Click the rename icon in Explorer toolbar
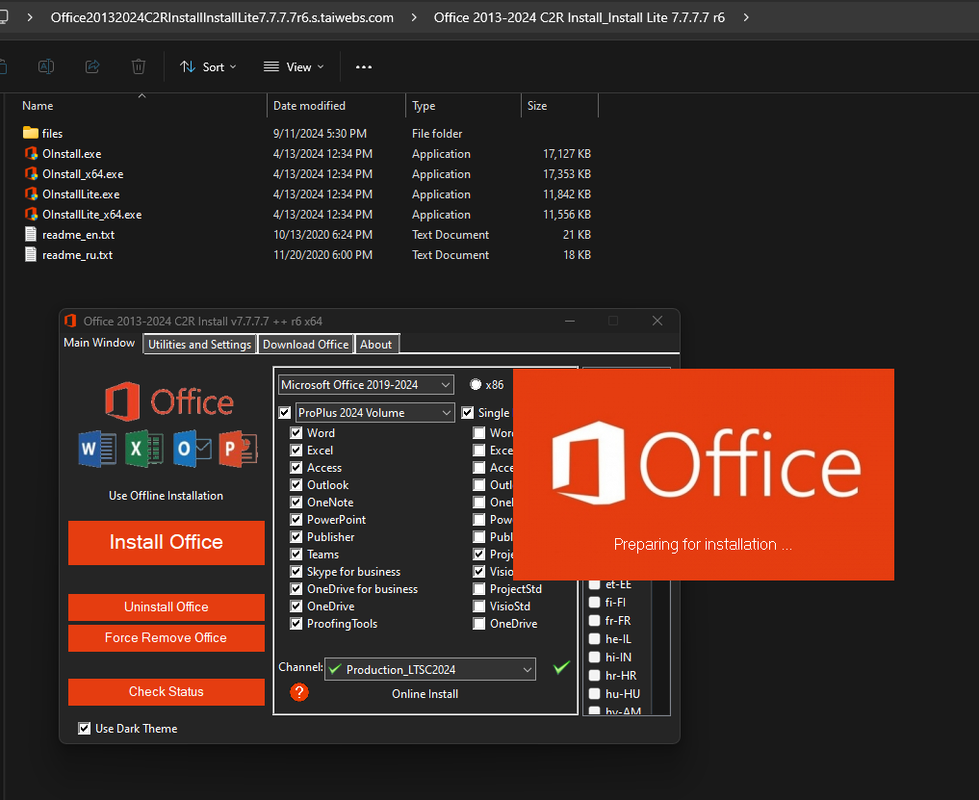Viewport: 979px width, 800px height. [x=46, y=66]
